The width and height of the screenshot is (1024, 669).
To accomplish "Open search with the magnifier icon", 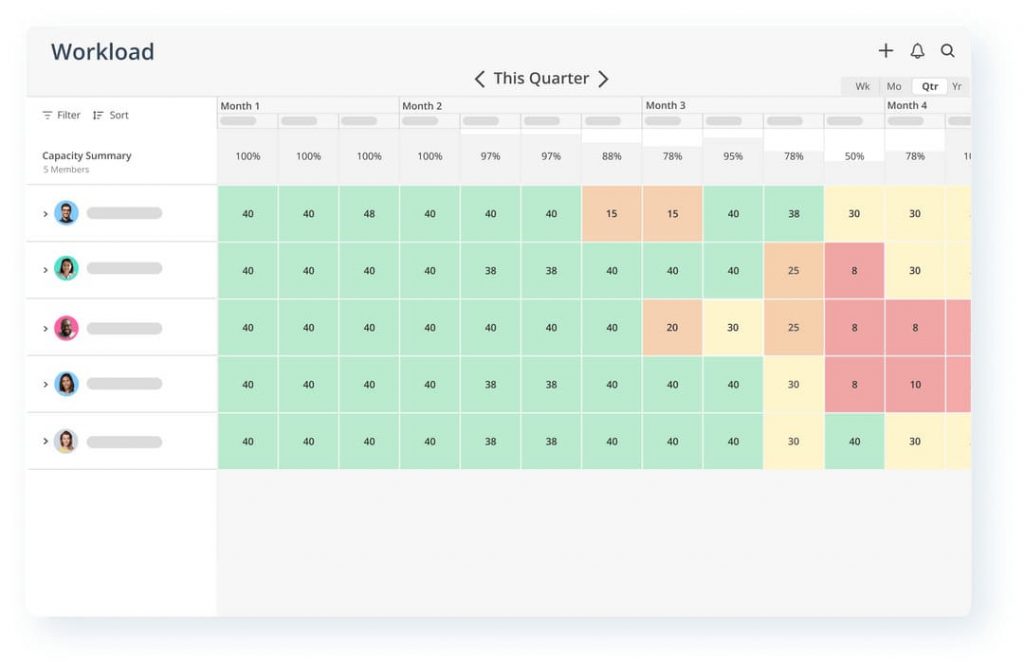I will [948, 50].
